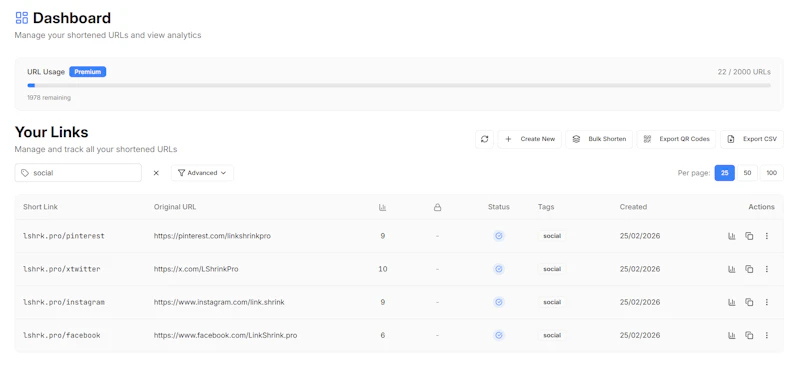Click original URL https://x.com/LShrinkPro
This screenshot has height=366, width=800.
click(x=196, y=269)
